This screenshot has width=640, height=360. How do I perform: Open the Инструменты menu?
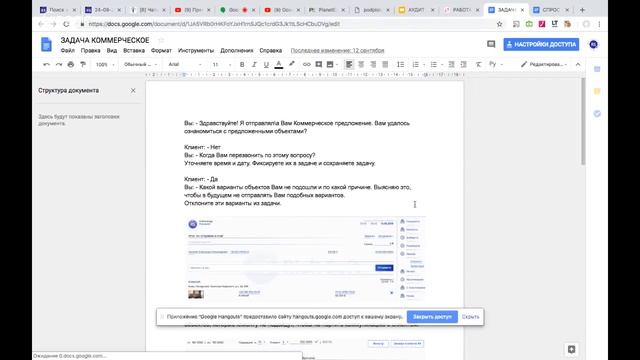[x=196, y=51]
